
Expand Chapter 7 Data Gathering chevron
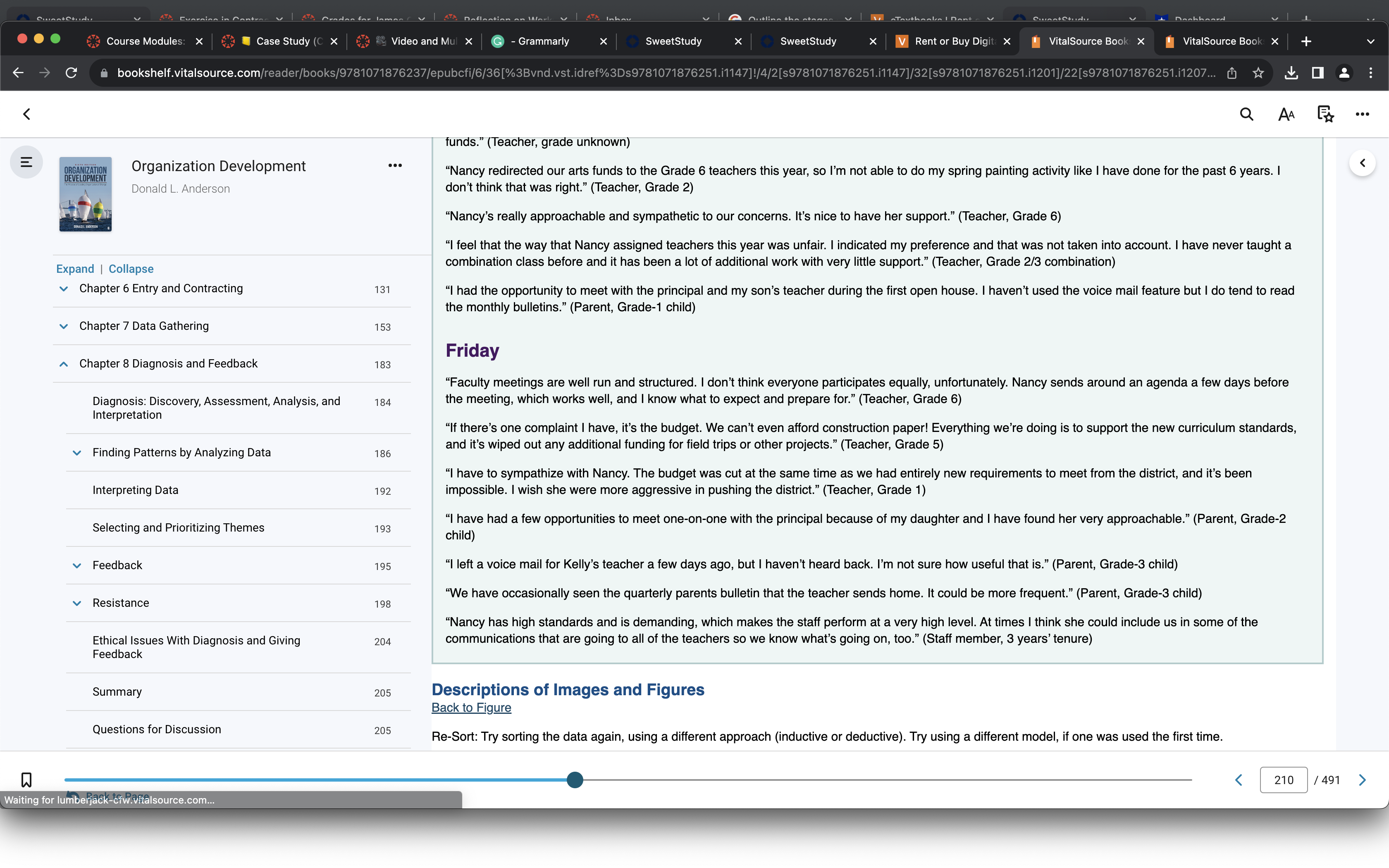click(x=64, y=326)
